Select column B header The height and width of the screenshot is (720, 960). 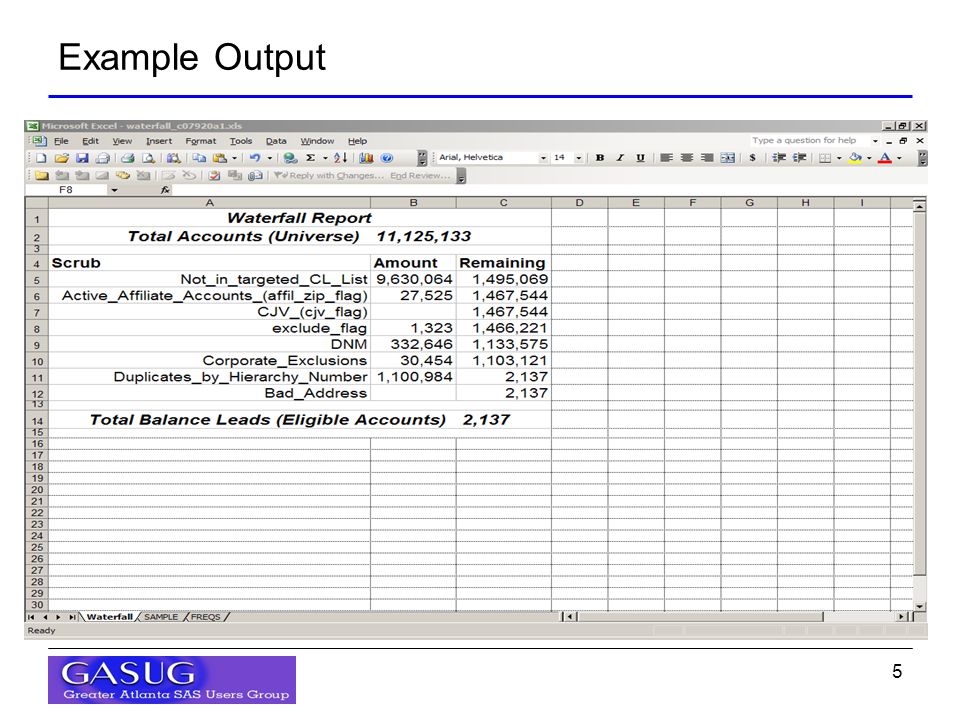click(413, 203)
